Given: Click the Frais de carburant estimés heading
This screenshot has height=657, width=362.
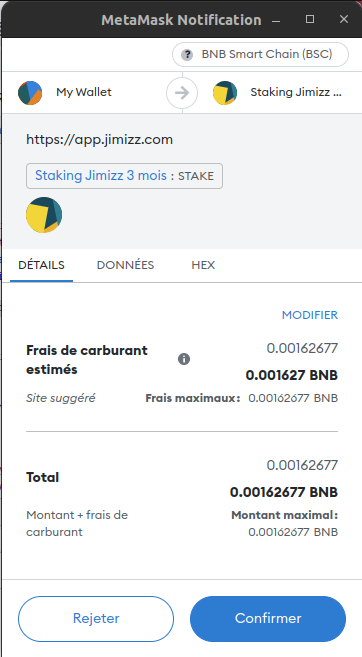Looking at the screenshot, I should [87, 360].
